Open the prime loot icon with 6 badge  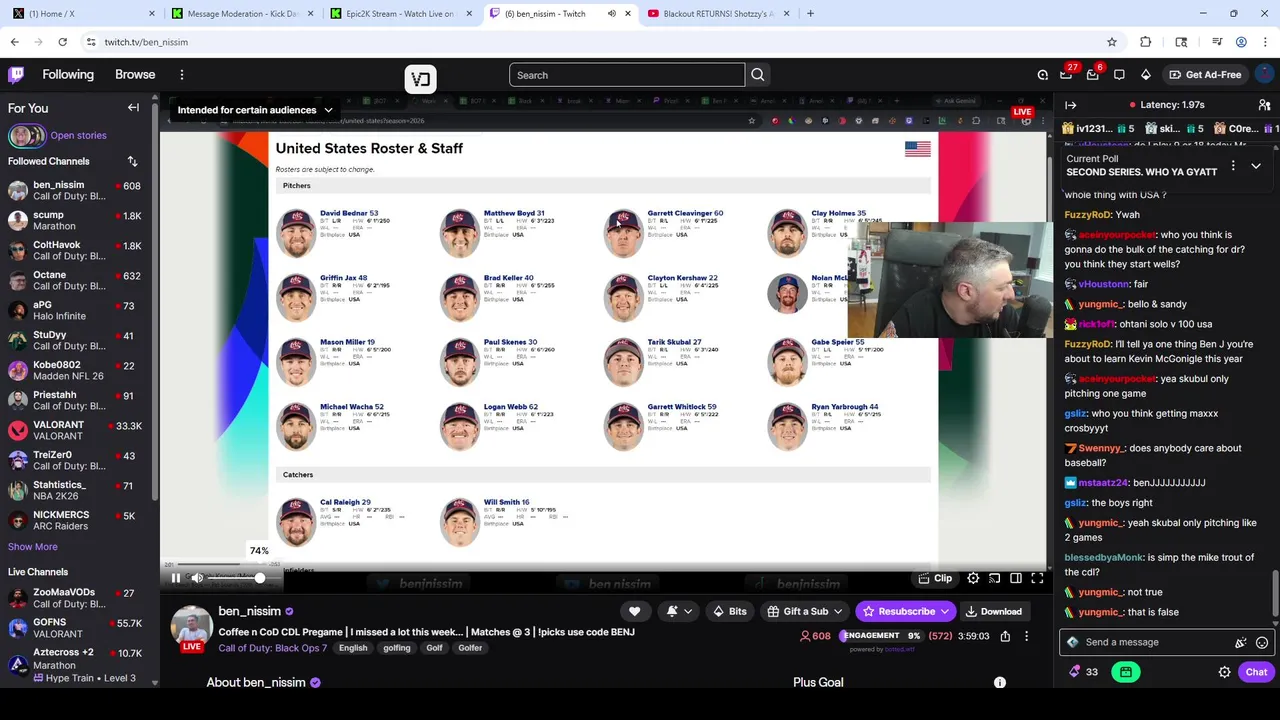[x=1093, y=74]
